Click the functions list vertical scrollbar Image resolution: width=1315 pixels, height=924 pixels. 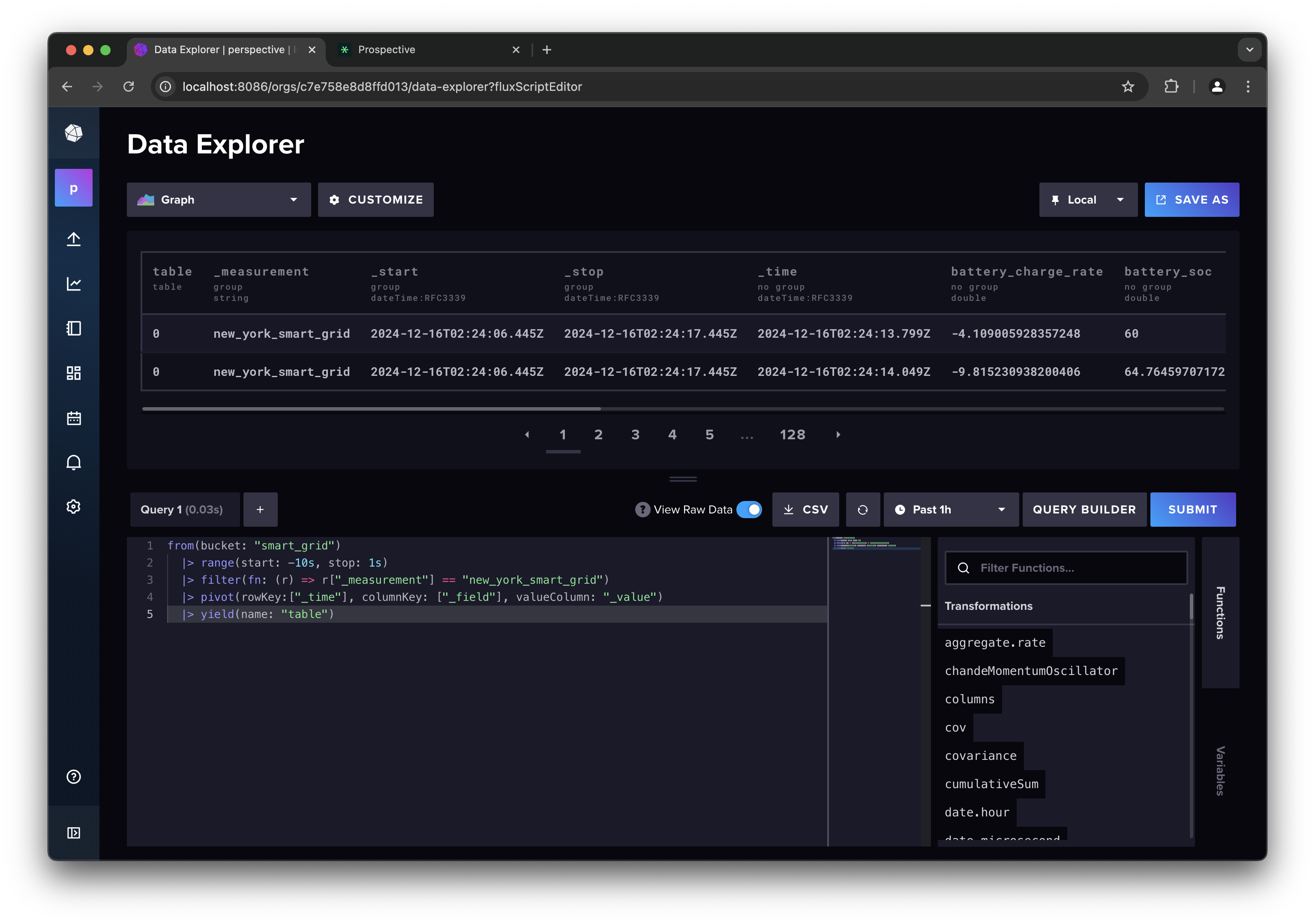click(x=1191, y=607)
